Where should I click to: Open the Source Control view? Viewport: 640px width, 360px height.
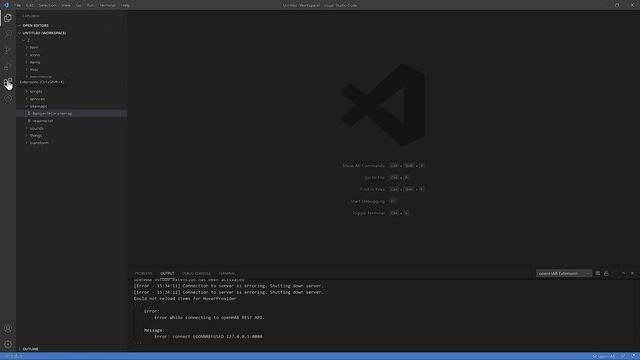(x=8, y=50)
